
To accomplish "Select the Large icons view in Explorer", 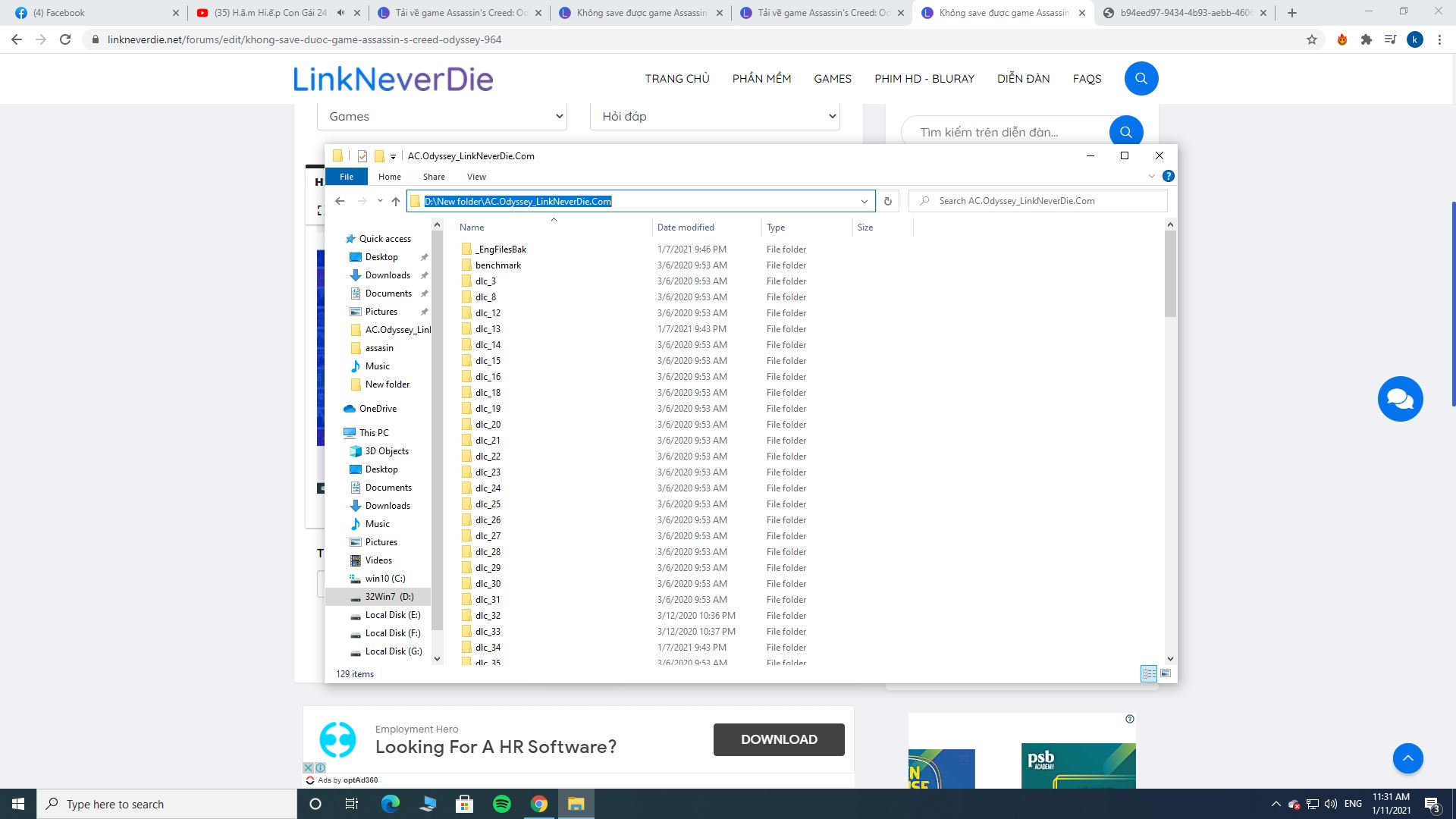I will pos(1165,673).
